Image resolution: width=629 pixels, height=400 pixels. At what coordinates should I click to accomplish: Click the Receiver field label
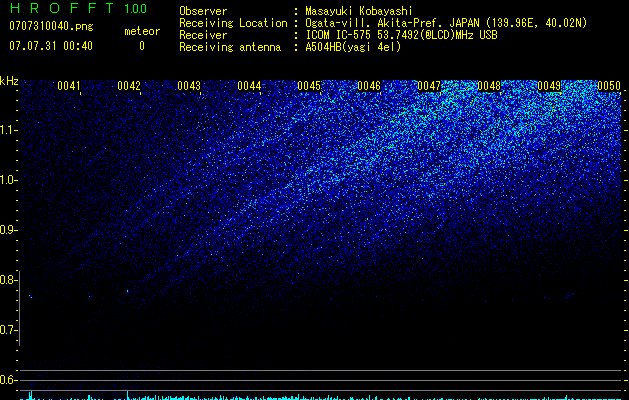coord(203,35)
